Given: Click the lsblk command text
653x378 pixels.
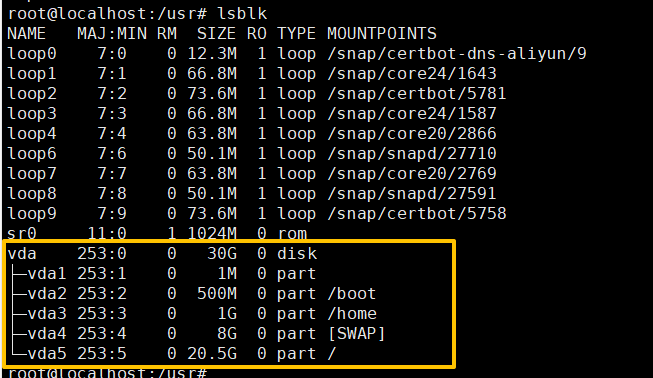Looking at the screenshot, I should pyautogui.click(x=242, y=14).
